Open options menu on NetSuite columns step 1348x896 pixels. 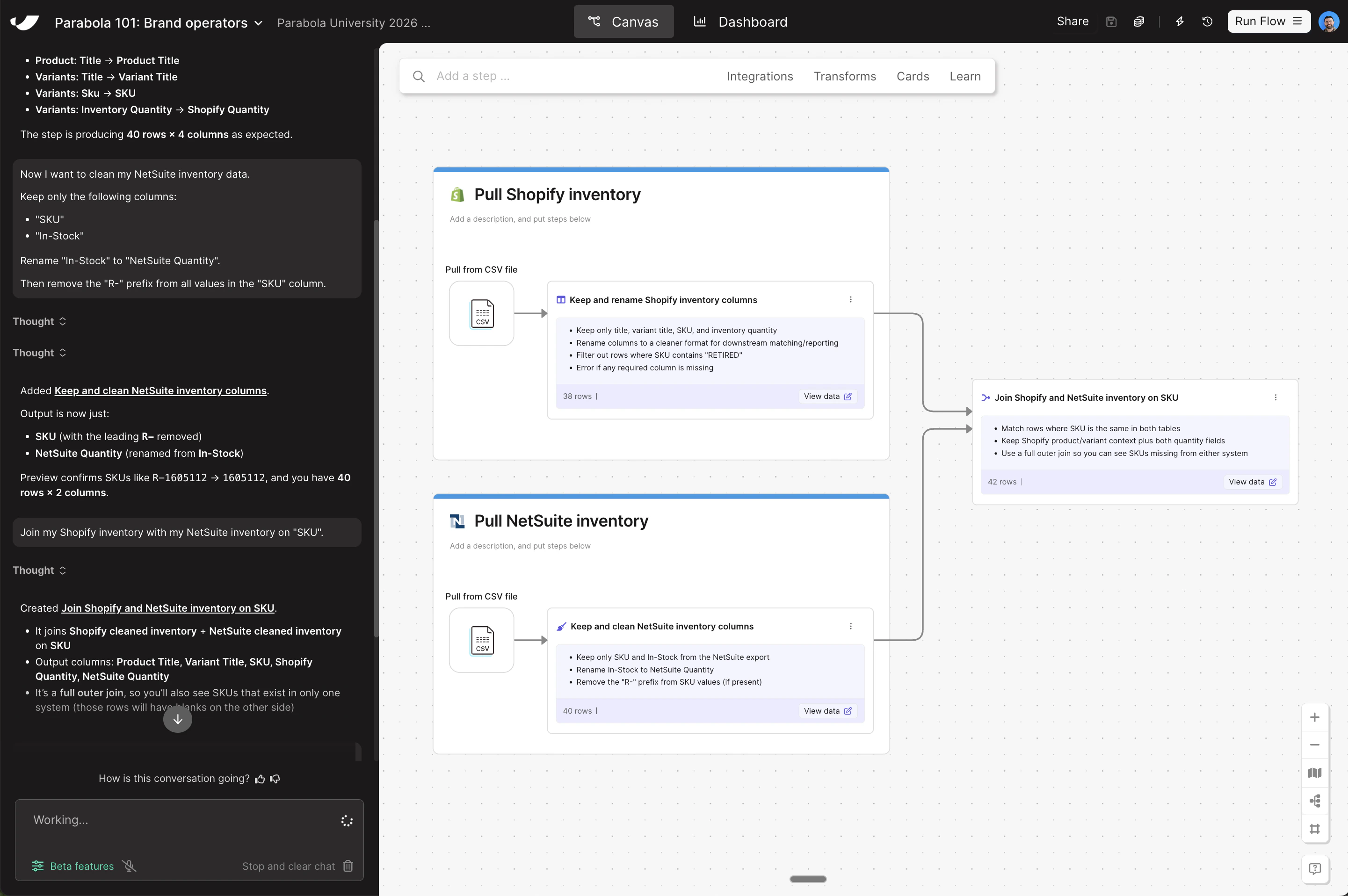[x=850, y=626]
